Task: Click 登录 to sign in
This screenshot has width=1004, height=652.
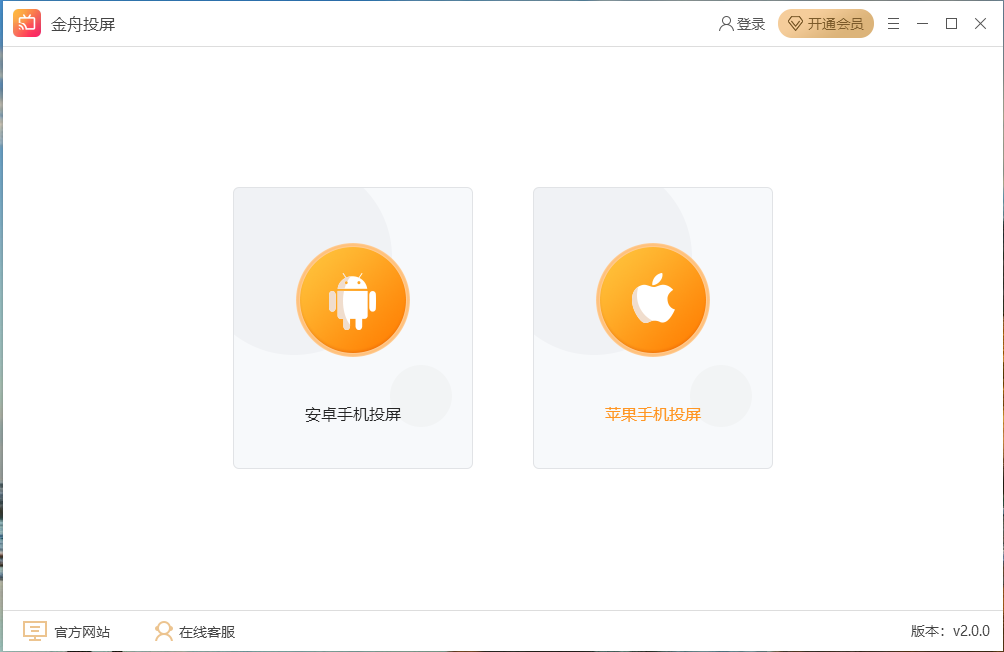Action: tap(747, 23)
